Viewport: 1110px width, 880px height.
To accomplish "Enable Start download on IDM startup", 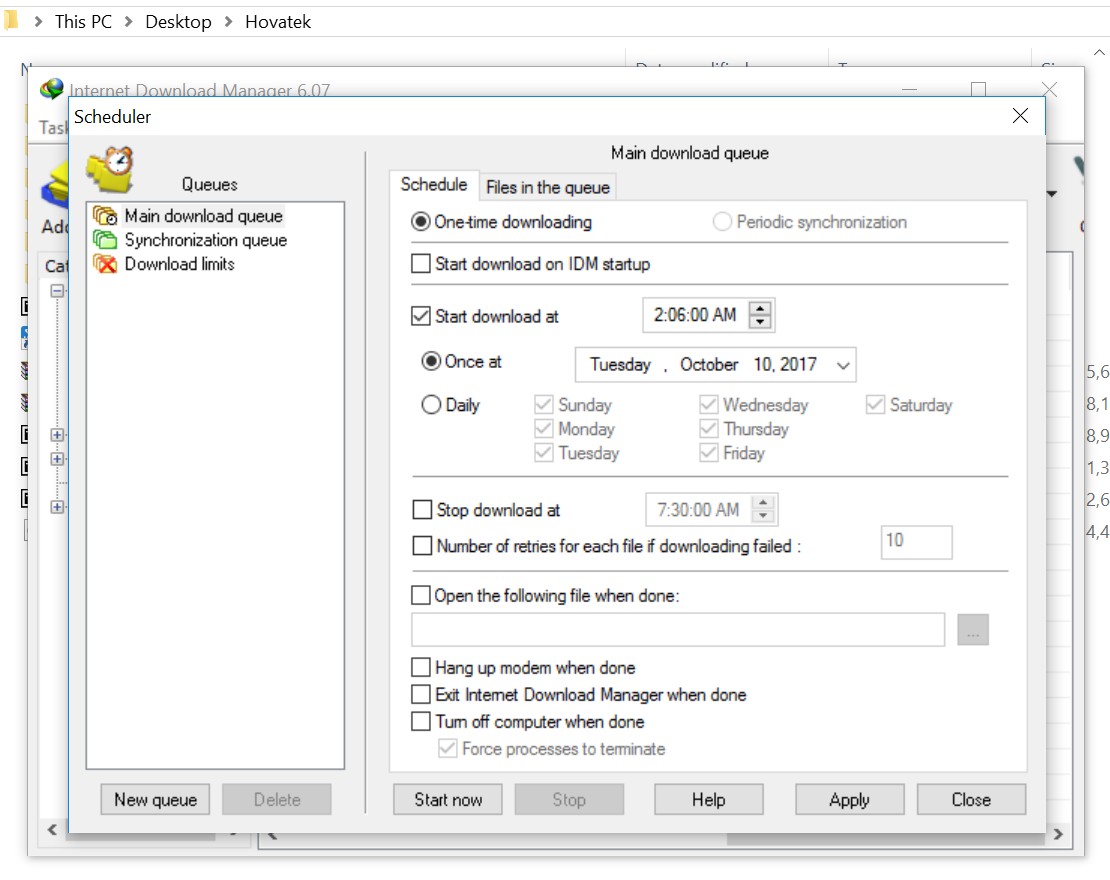I will pos(422,264).
